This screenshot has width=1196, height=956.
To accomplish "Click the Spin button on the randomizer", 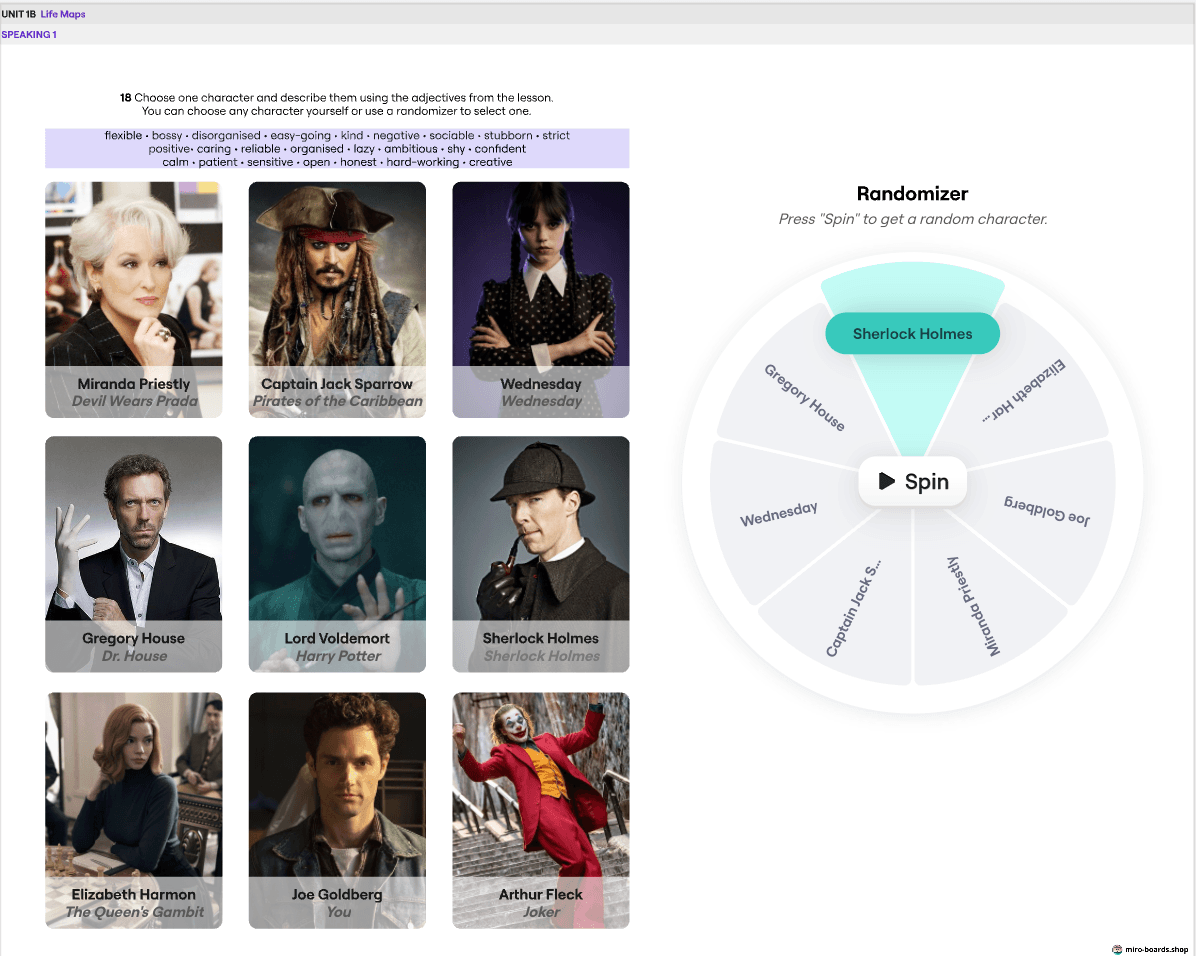I will (x=912, y=481).
